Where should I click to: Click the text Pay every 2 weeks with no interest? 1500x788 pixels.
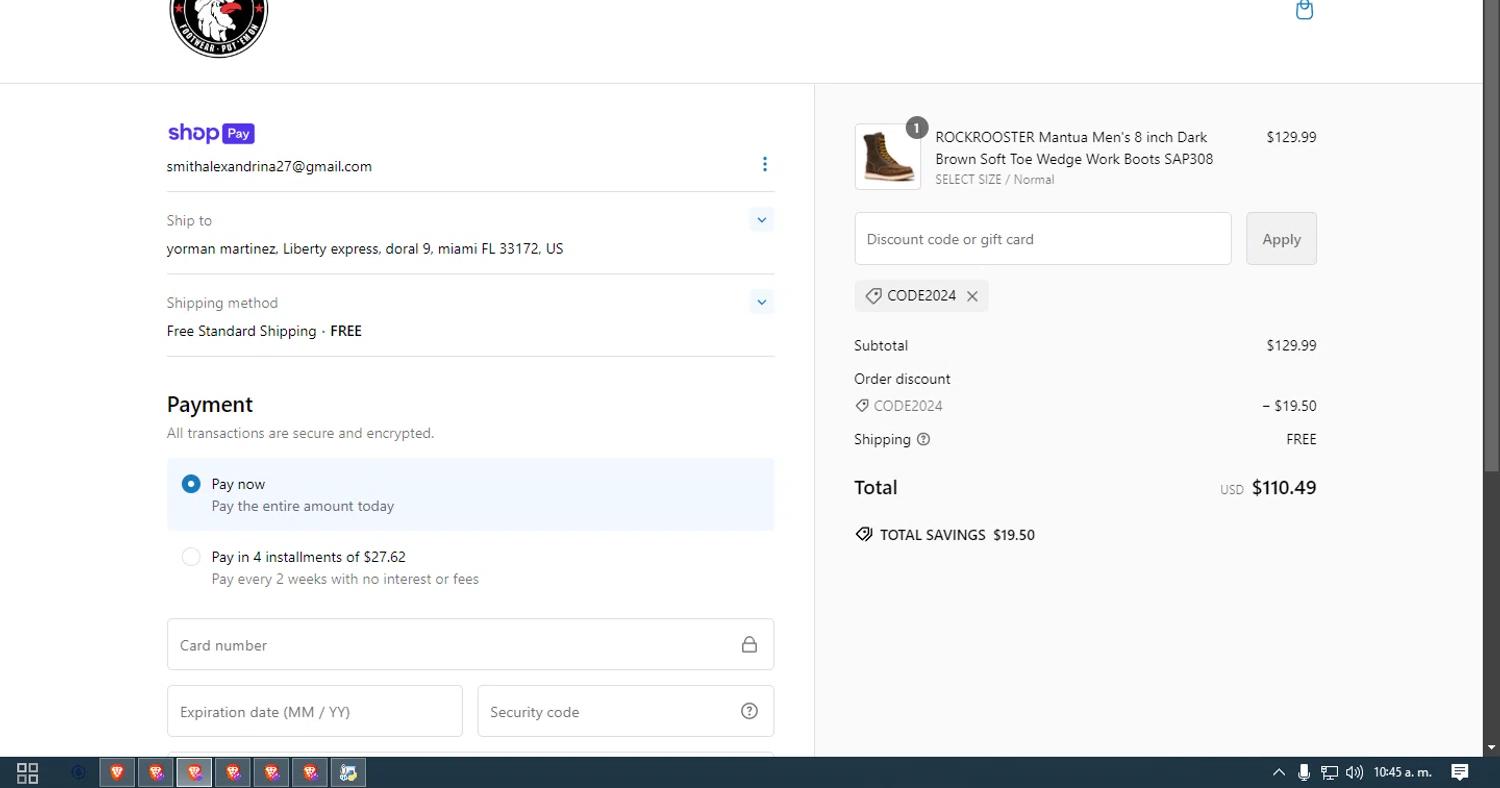click(x=345, y=579)
